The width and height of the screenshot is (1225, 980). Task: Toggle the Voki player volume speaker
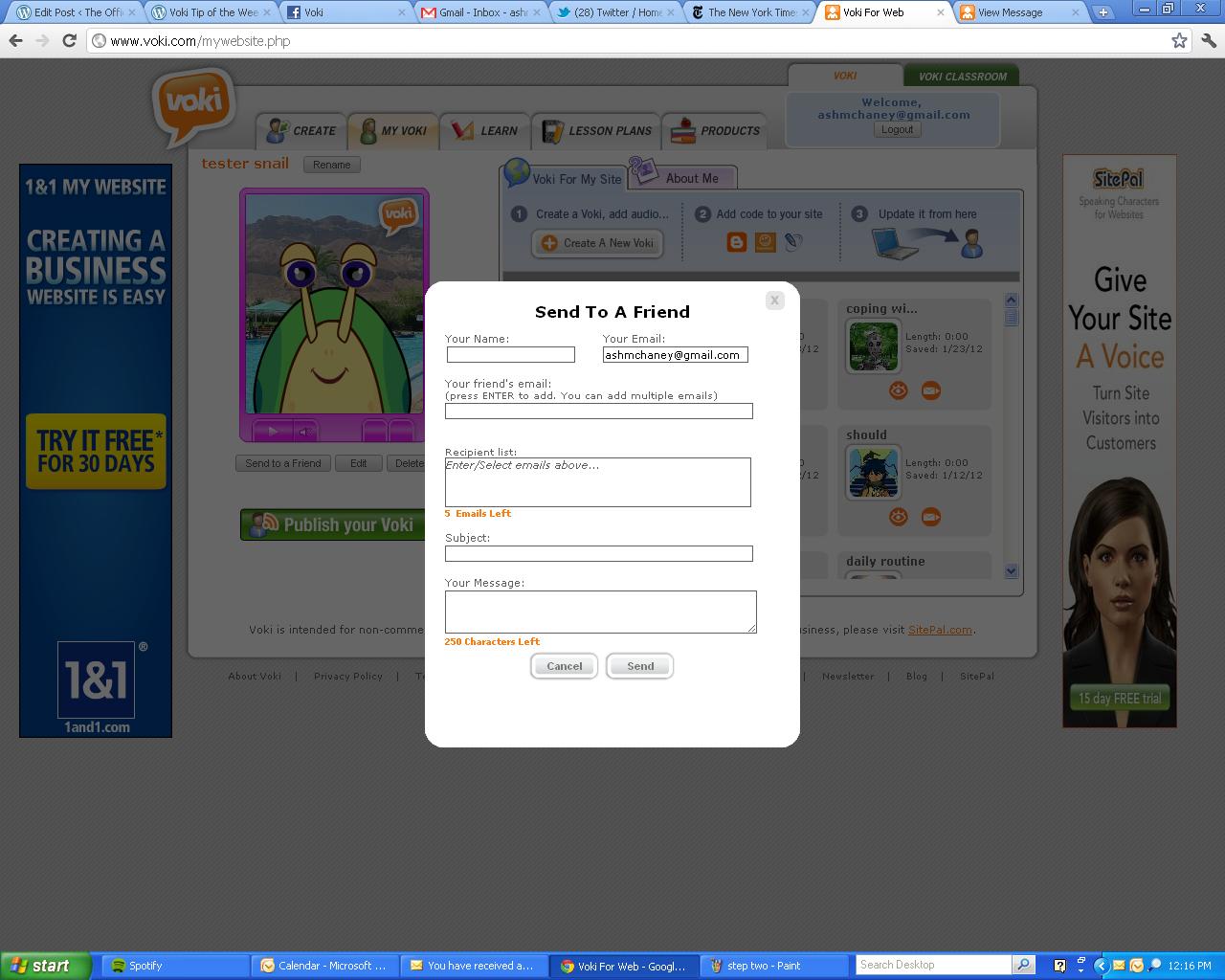(x=304, y=432)
